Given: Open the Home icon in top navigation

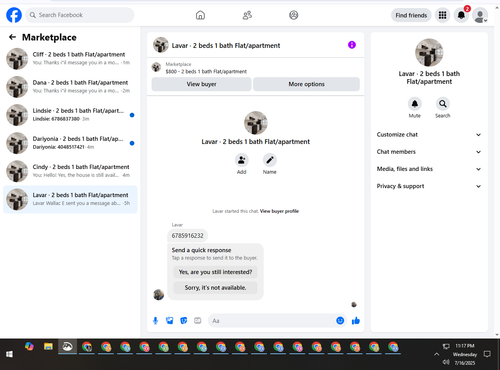Looking at the screenshot, I should (x=200, y=15).
